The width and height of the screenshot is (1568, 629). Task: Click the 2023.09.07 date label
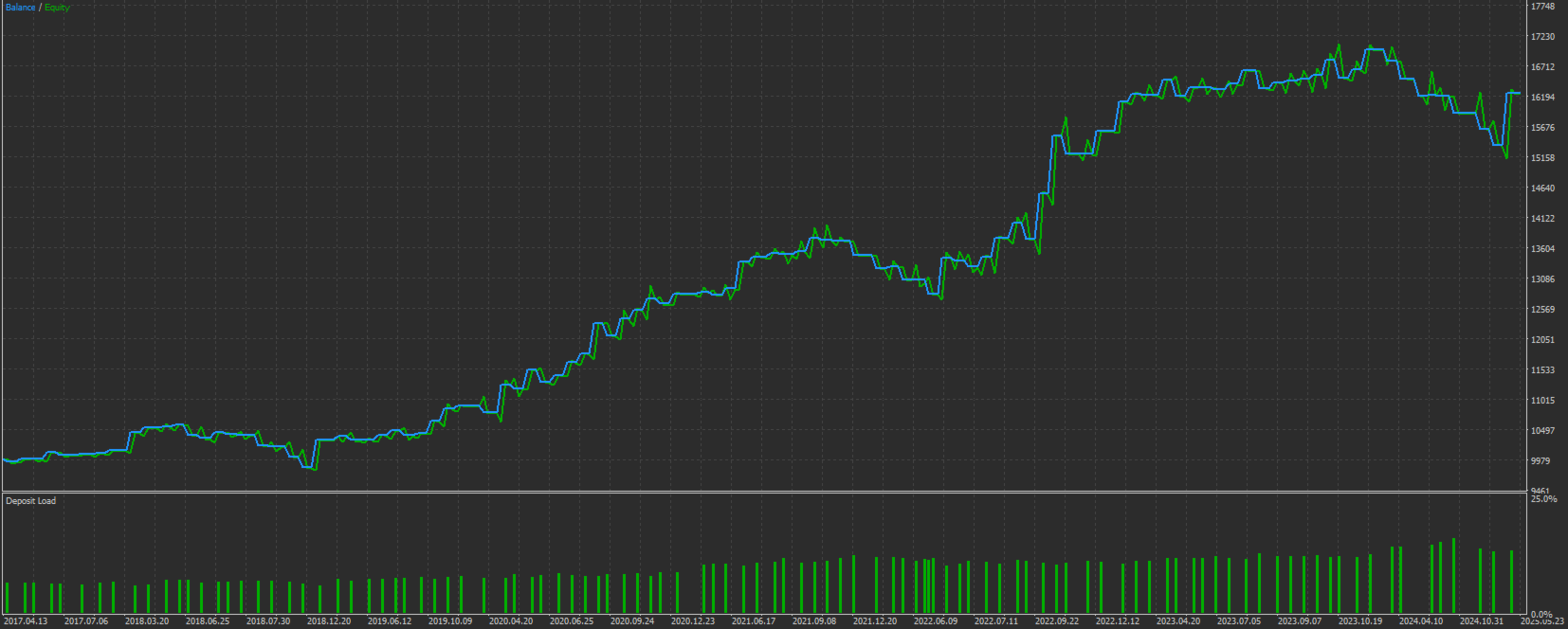pos(1300,621)
